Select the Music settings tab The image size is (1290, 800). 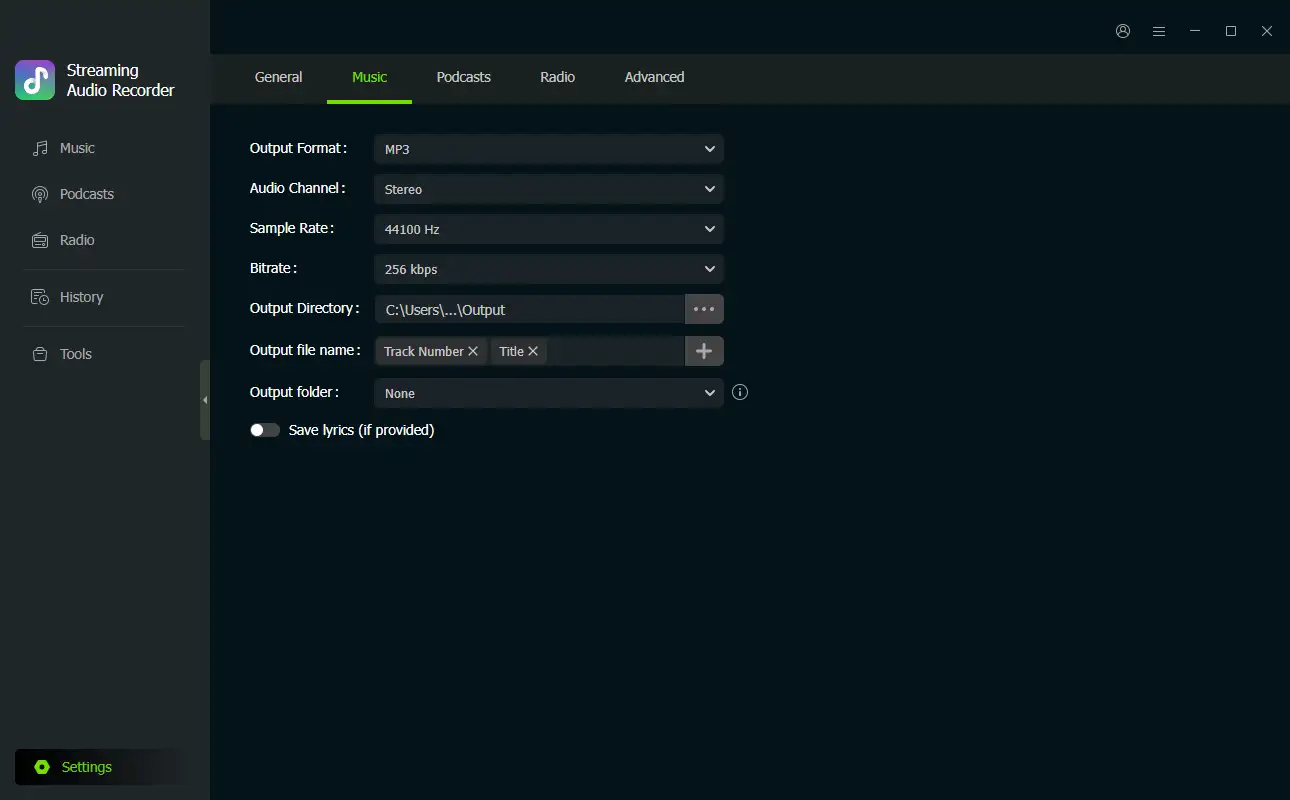[x=370, y=77]
